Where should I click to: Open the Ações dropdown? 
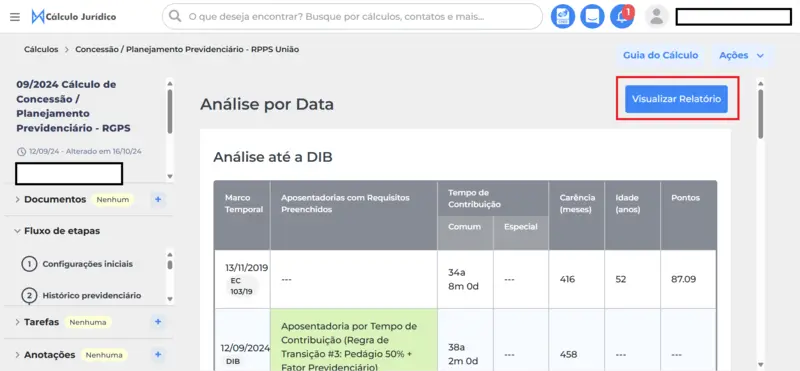(x=741, y=55)
